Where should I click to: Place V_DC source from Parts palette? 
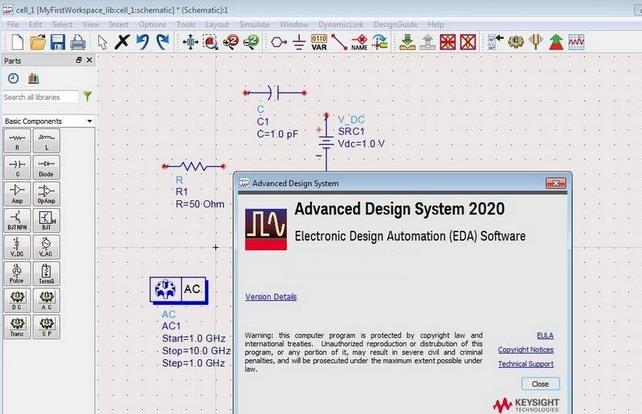pyautogui.click(x=17, y=247)
